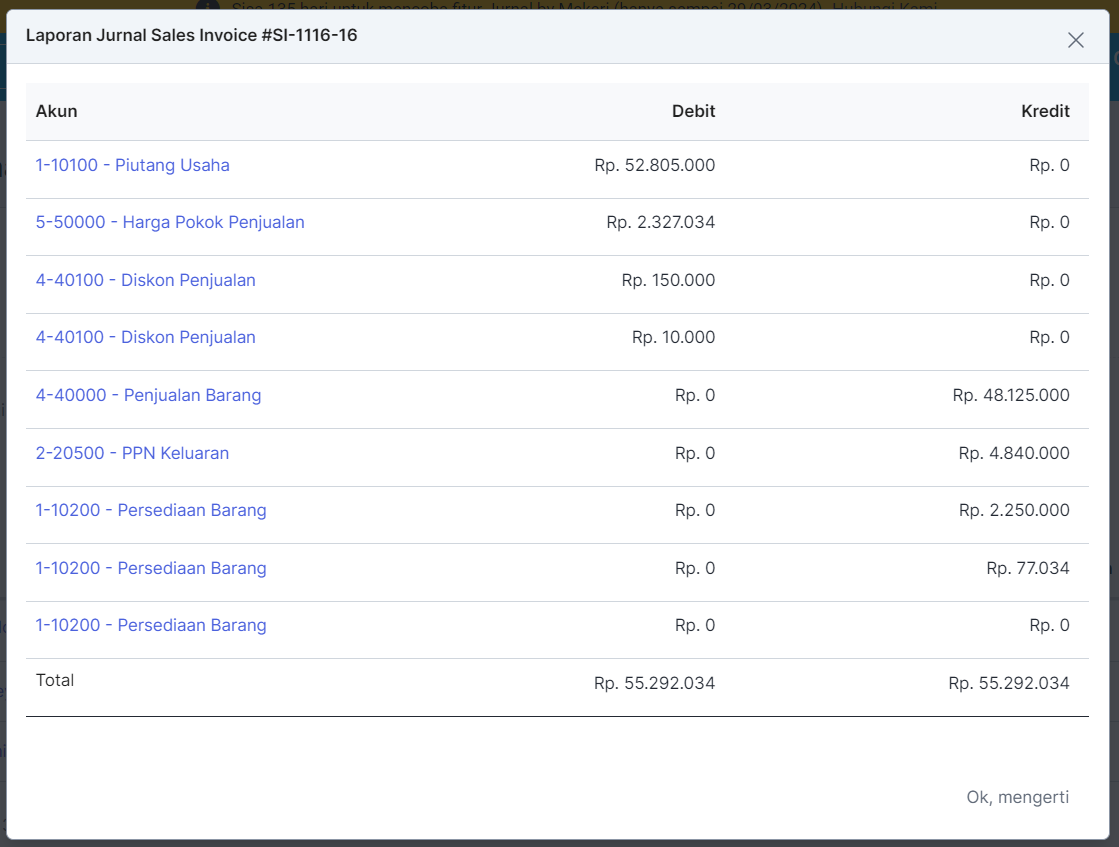The height and width of the screenshot is (847, 1119).
Task: Click the PPN Keluaran credit amount Rp. 4.840.000
Action: click(x=1013, y=453)
